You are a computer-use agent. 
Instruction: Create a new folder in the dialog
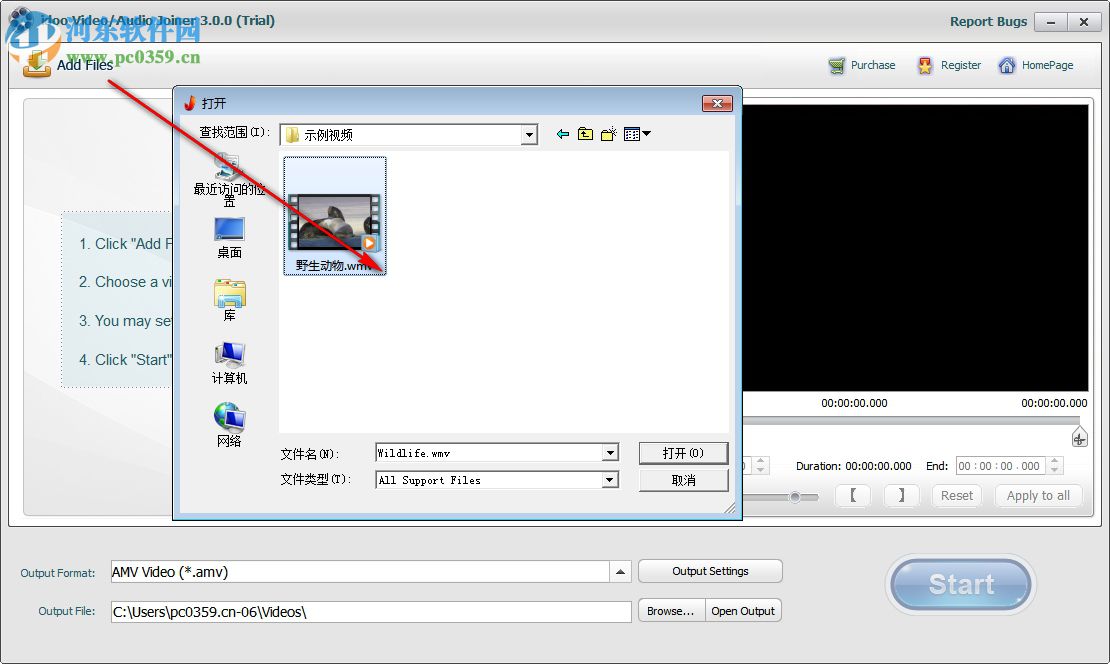coord(608,133)
